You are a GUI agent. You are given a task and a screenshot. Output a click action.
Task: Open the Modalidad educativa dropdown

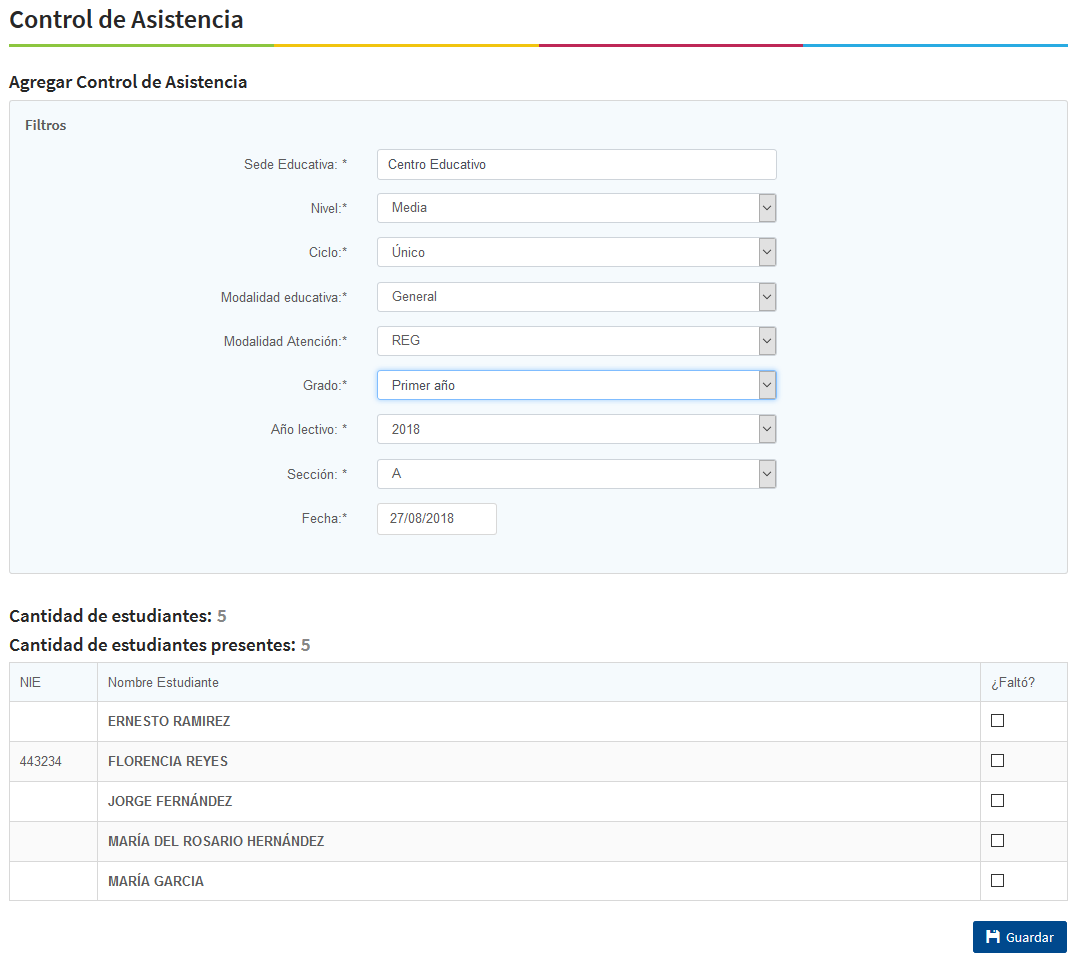(576, 297)
